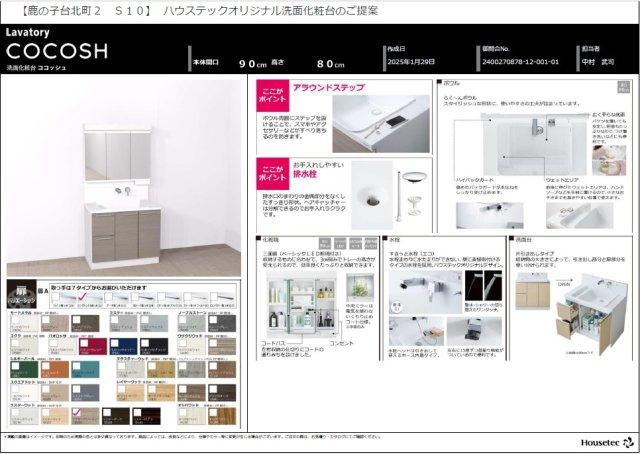Click leftmost gray feature badge in 化粧鏡 panel
Image resolution: width=640 pixels, height=454 pixels.
coord(325,243)
